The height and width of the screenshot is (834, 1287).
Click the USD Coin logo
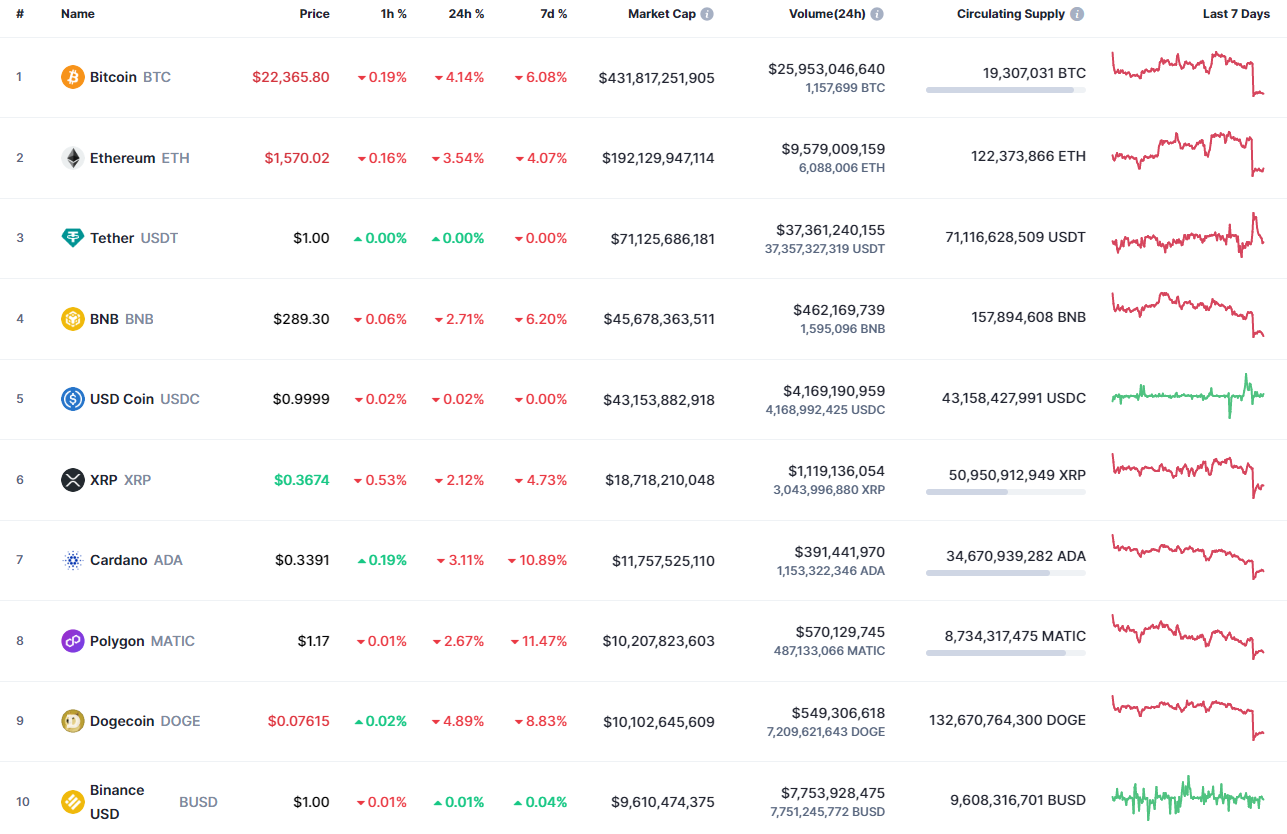tap(71, 398)
